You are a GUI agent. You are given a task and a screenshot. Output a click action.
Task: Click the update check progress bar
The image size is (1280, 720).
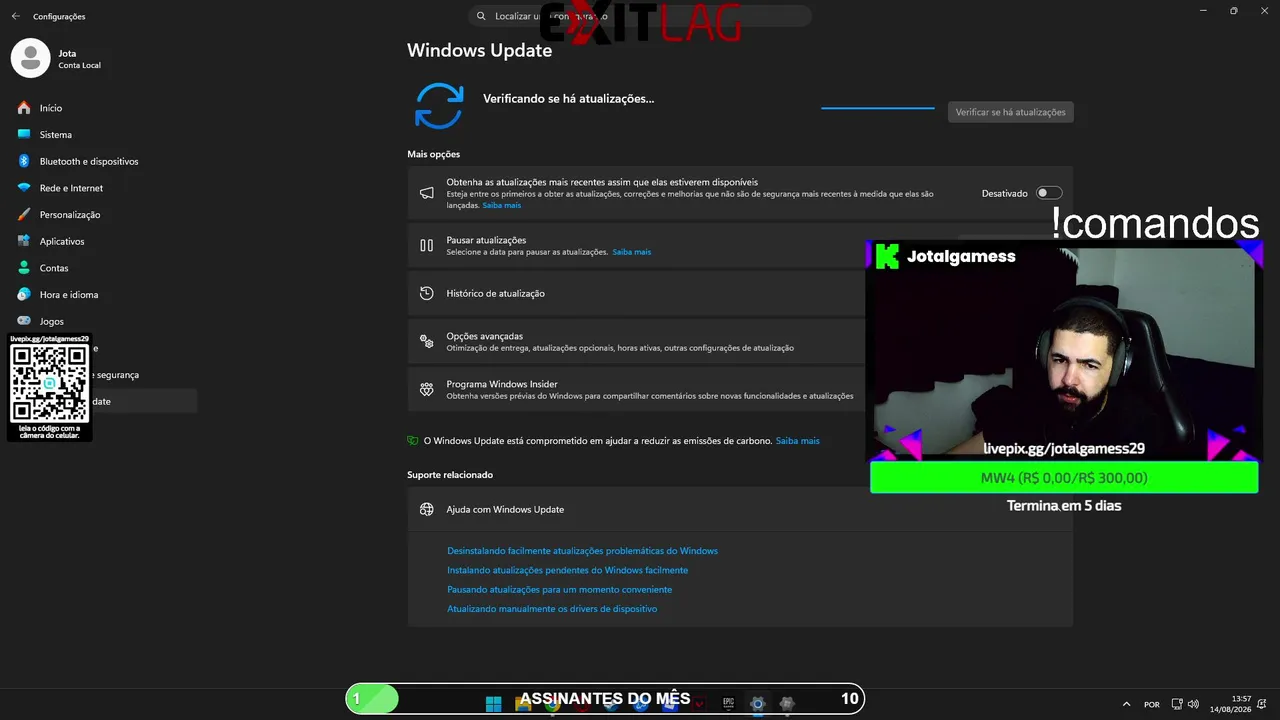tap(878, 108)
